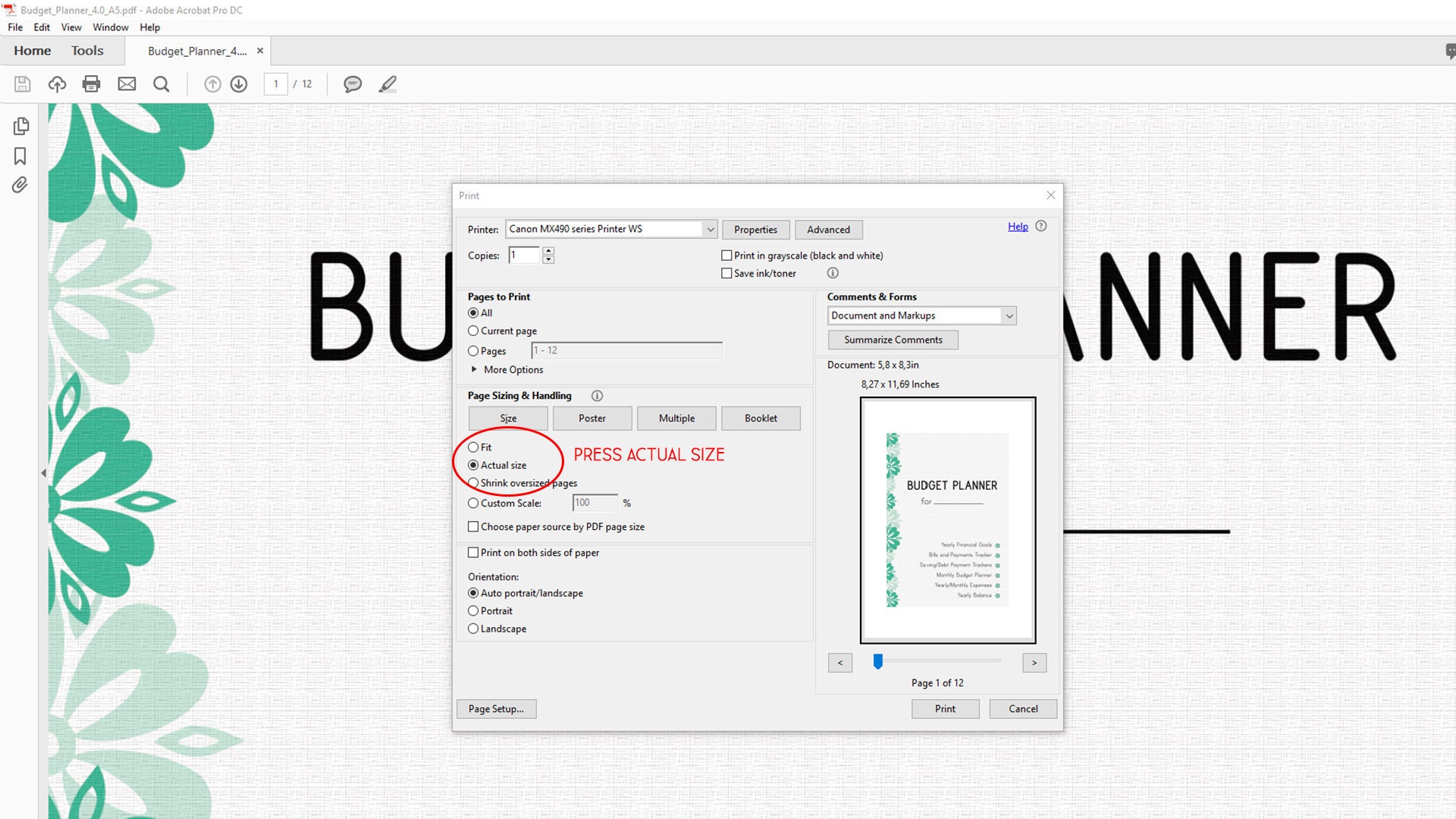Expand More Options section
Image resolution: width=1456 pixels, height=819 pixels.
(x=507, y=369)
